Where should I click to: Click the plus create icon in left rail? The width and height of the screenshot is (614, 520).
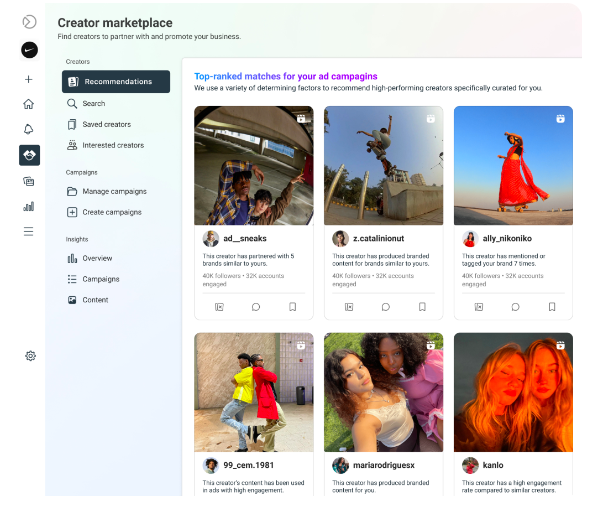tap(29, 79)
